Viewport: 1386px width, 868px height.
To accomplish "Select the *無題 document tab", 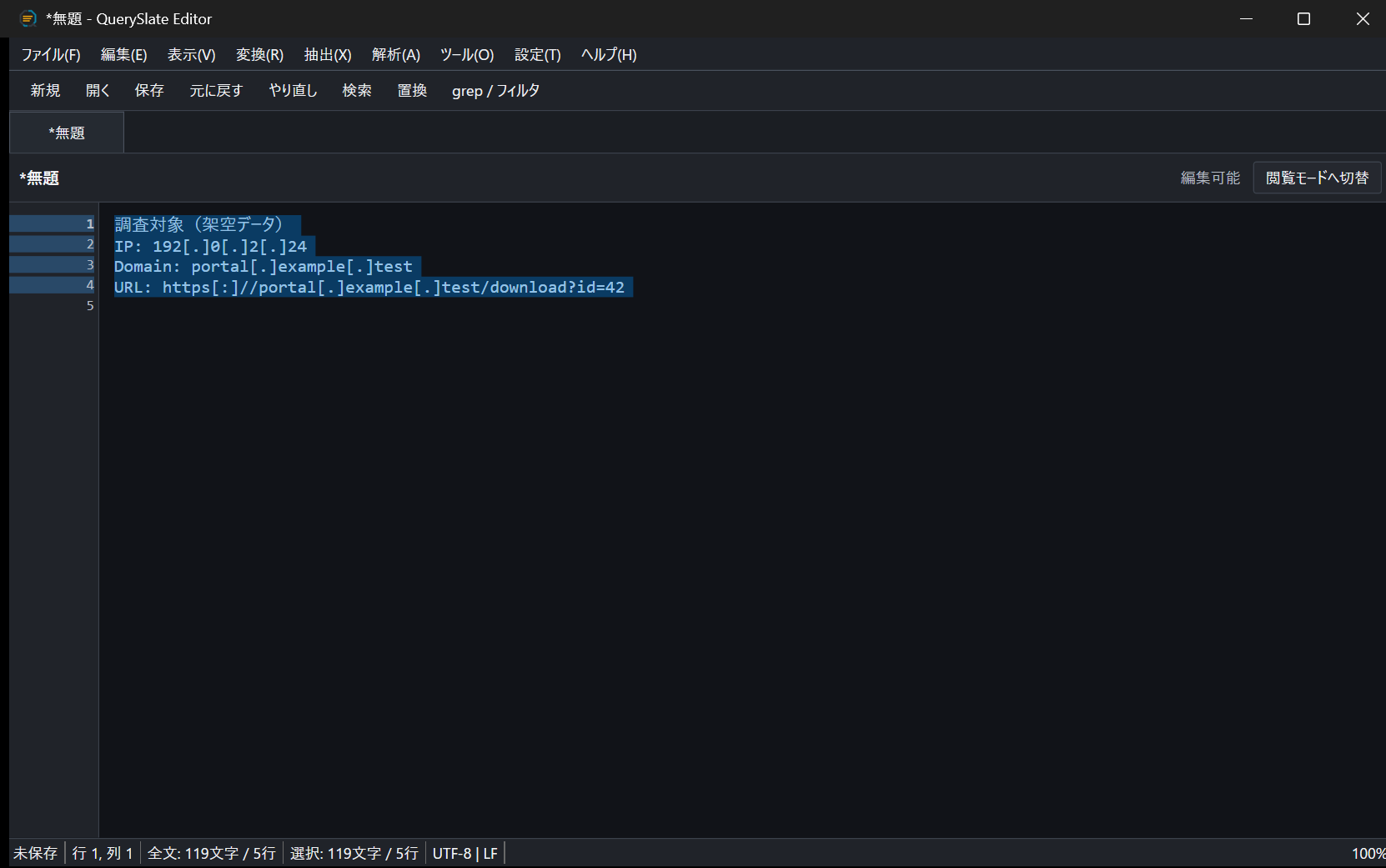I will click(x=67, y=133).
